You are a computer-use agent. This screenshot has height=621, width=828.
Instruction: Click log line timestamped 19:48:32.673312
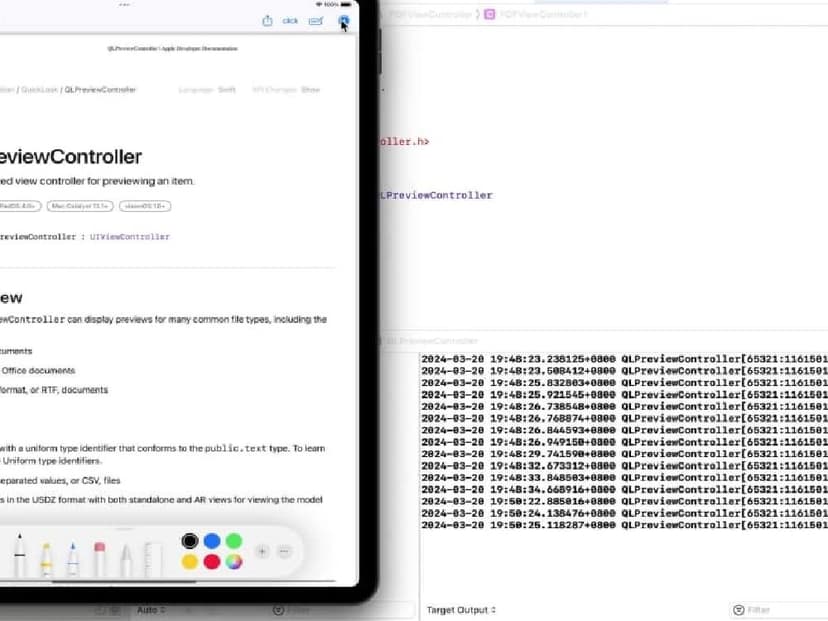[624, 466]
